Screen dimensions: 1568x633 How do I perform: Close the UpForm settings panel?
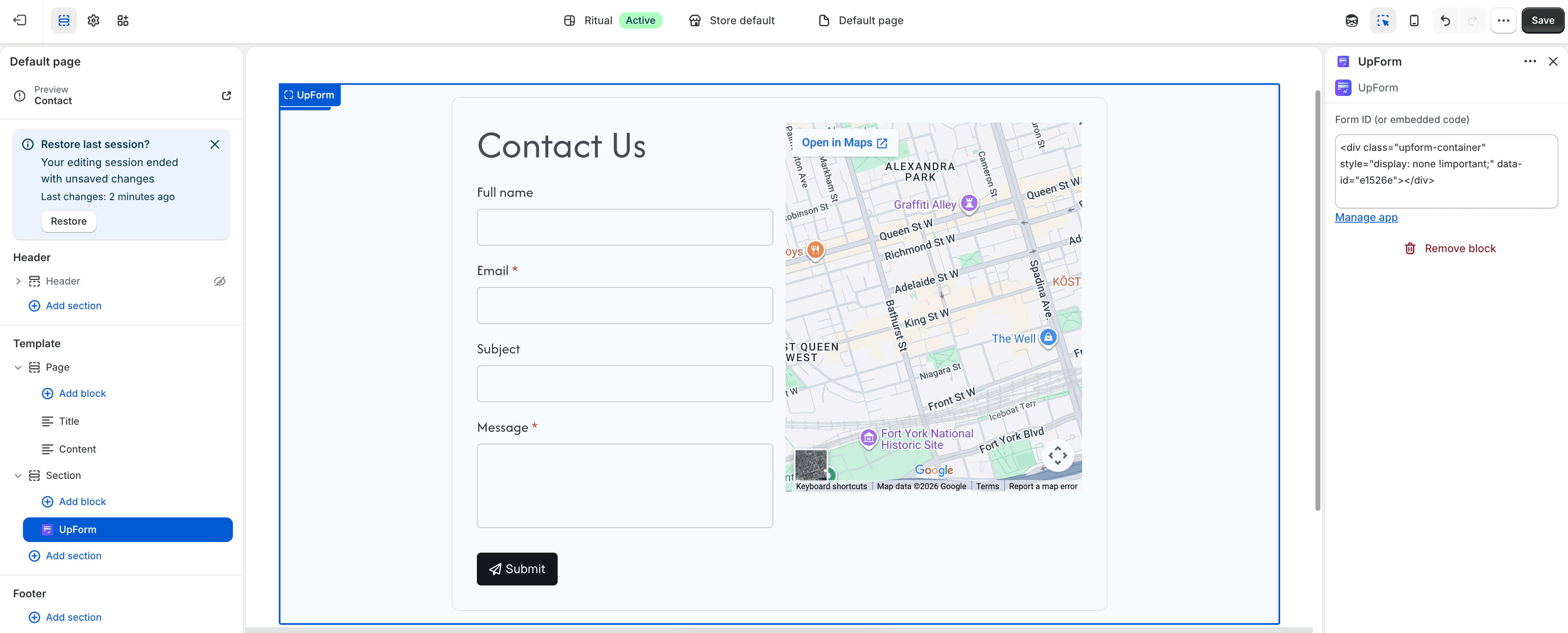coord(1553,61)
